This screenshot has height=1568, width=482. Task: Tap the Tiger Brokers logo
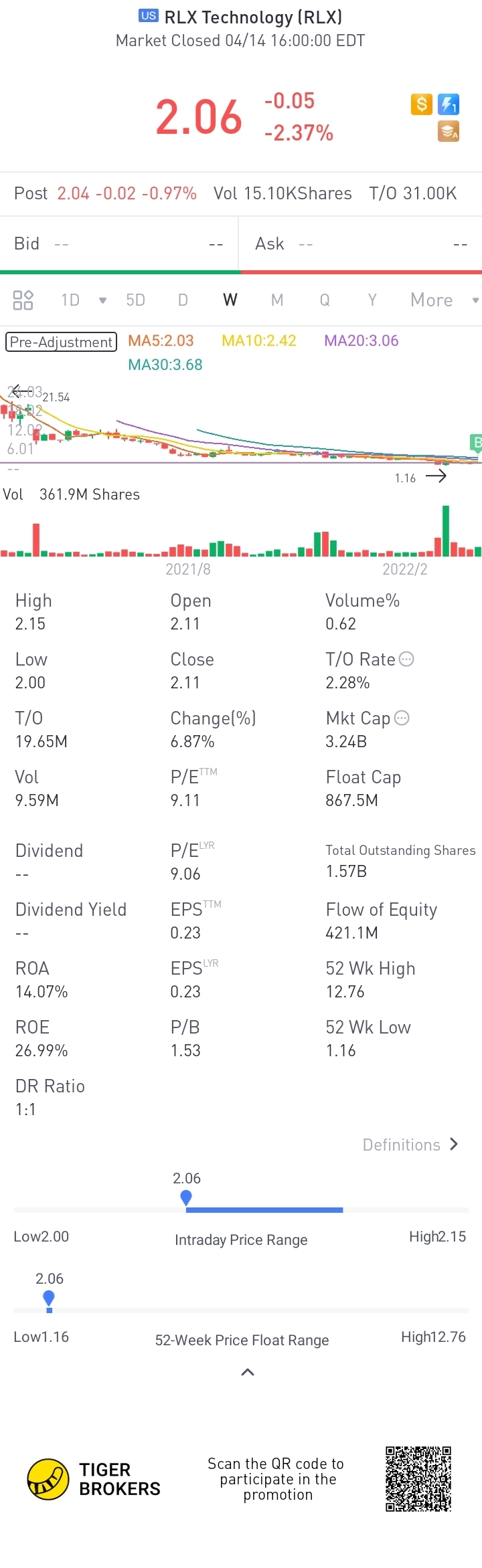(94, 1479)
